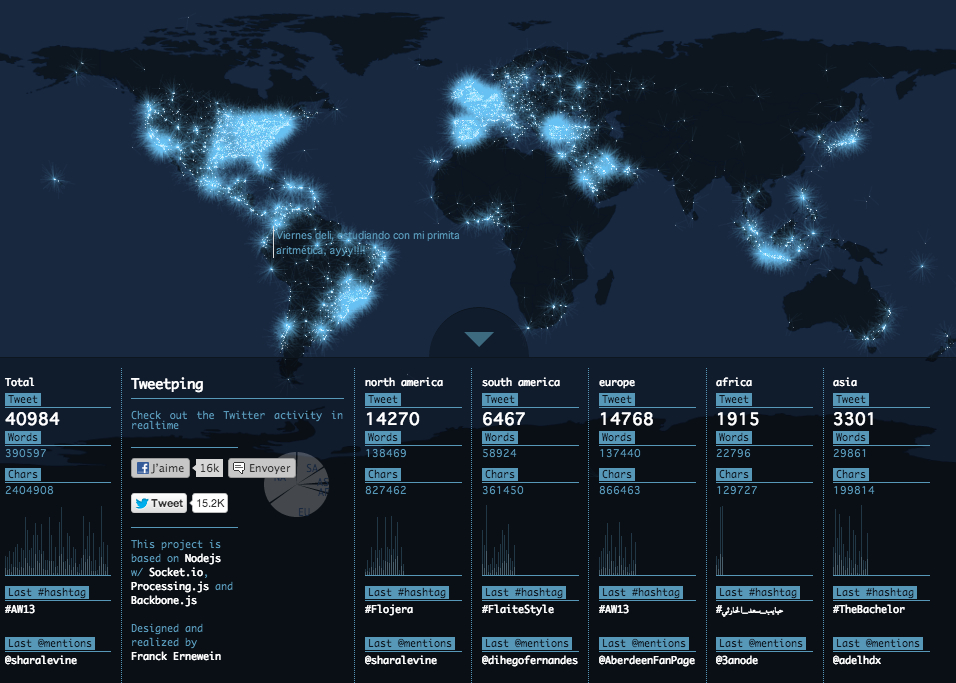Click hashtag #Flojera
Viewport: 956px width, 683px height.
coord(388,609)
